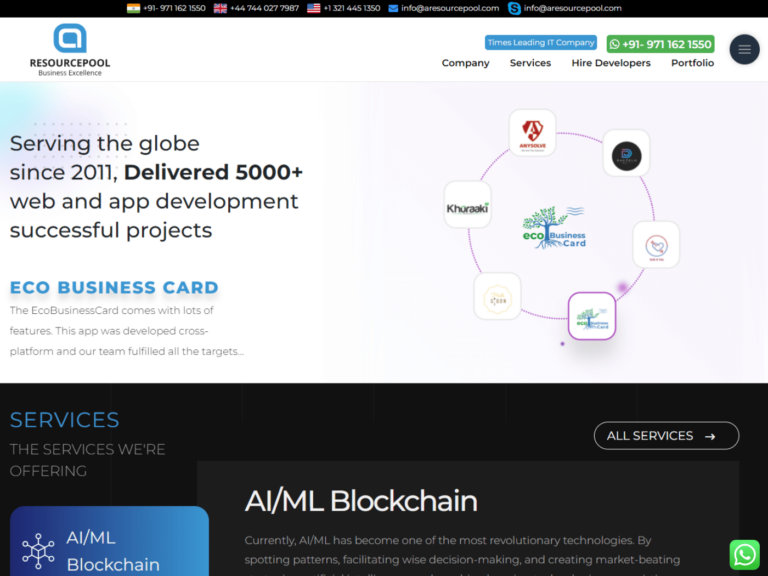This screenshot has height=576, width=768.
Task: Select the heart logo project icon
Action: (656, 244)
